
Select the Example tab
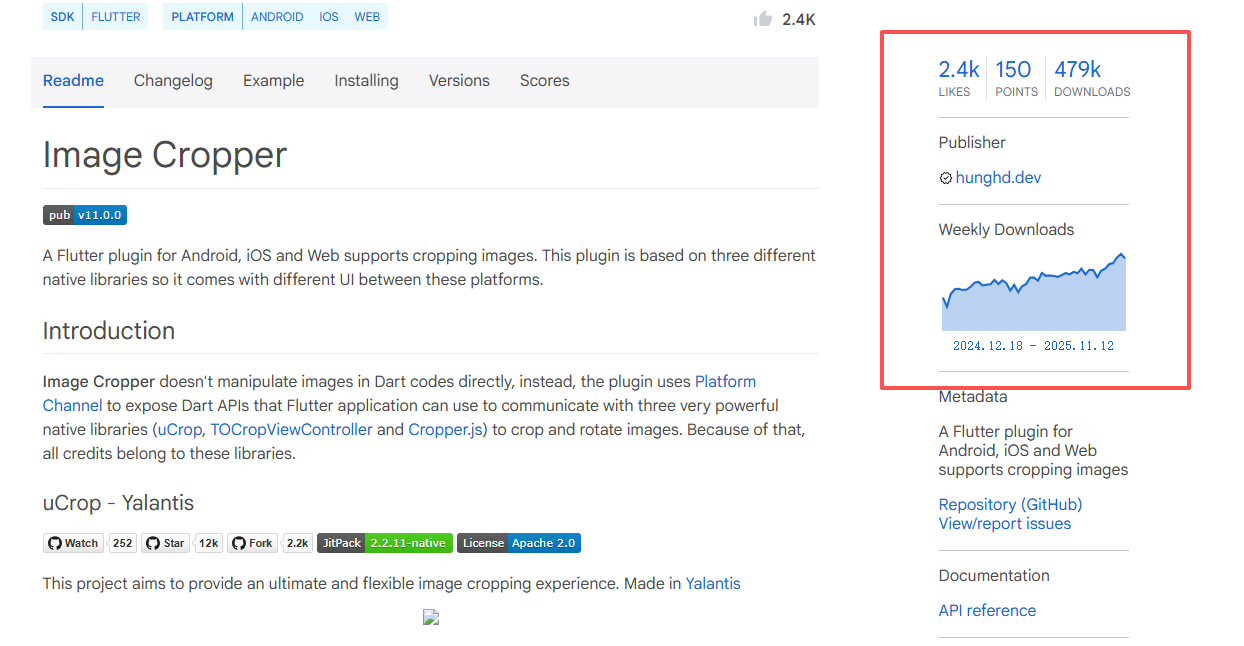tap(273, 81)
